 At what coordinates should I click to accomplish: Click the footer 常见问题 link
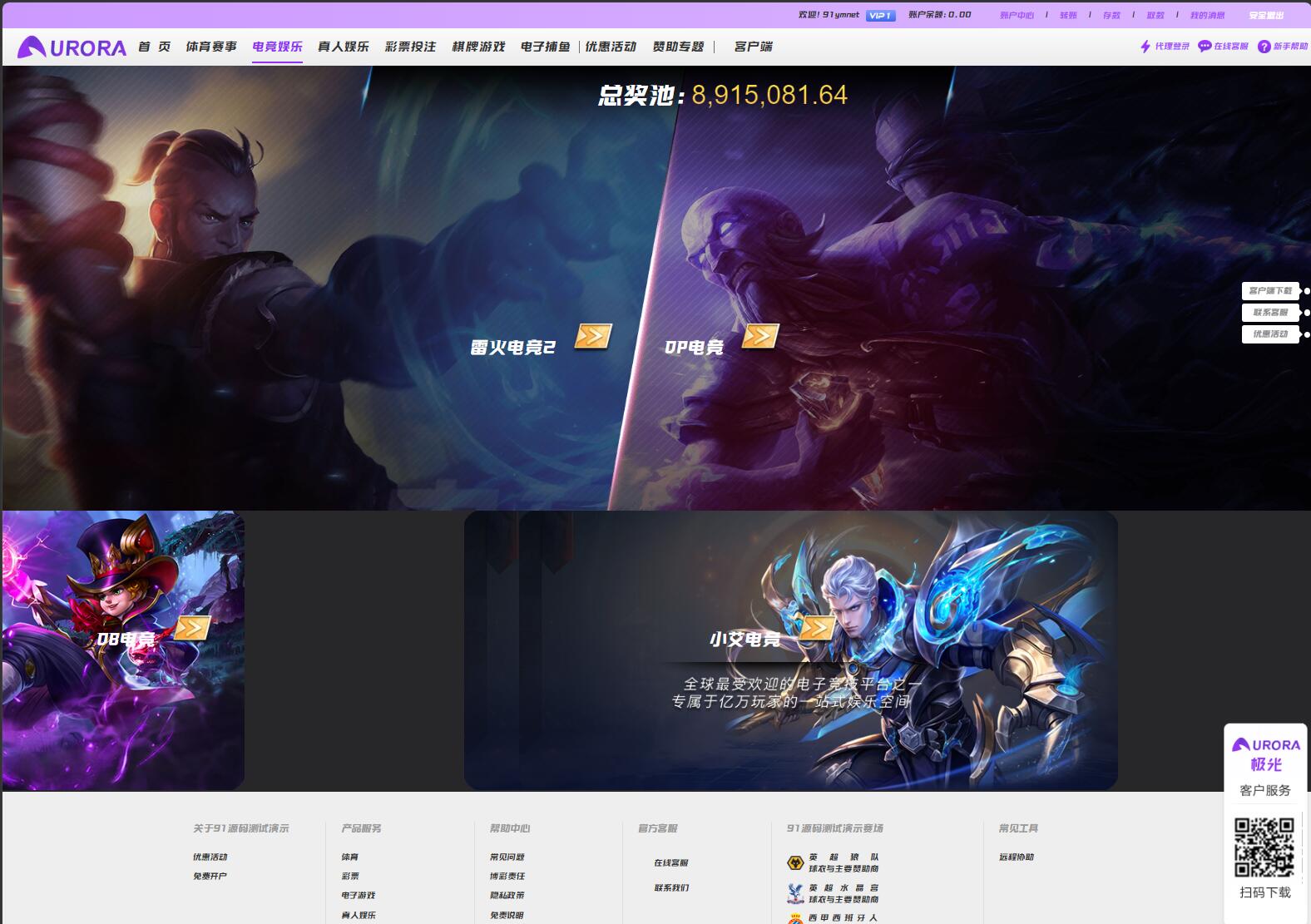pos(507,857)
